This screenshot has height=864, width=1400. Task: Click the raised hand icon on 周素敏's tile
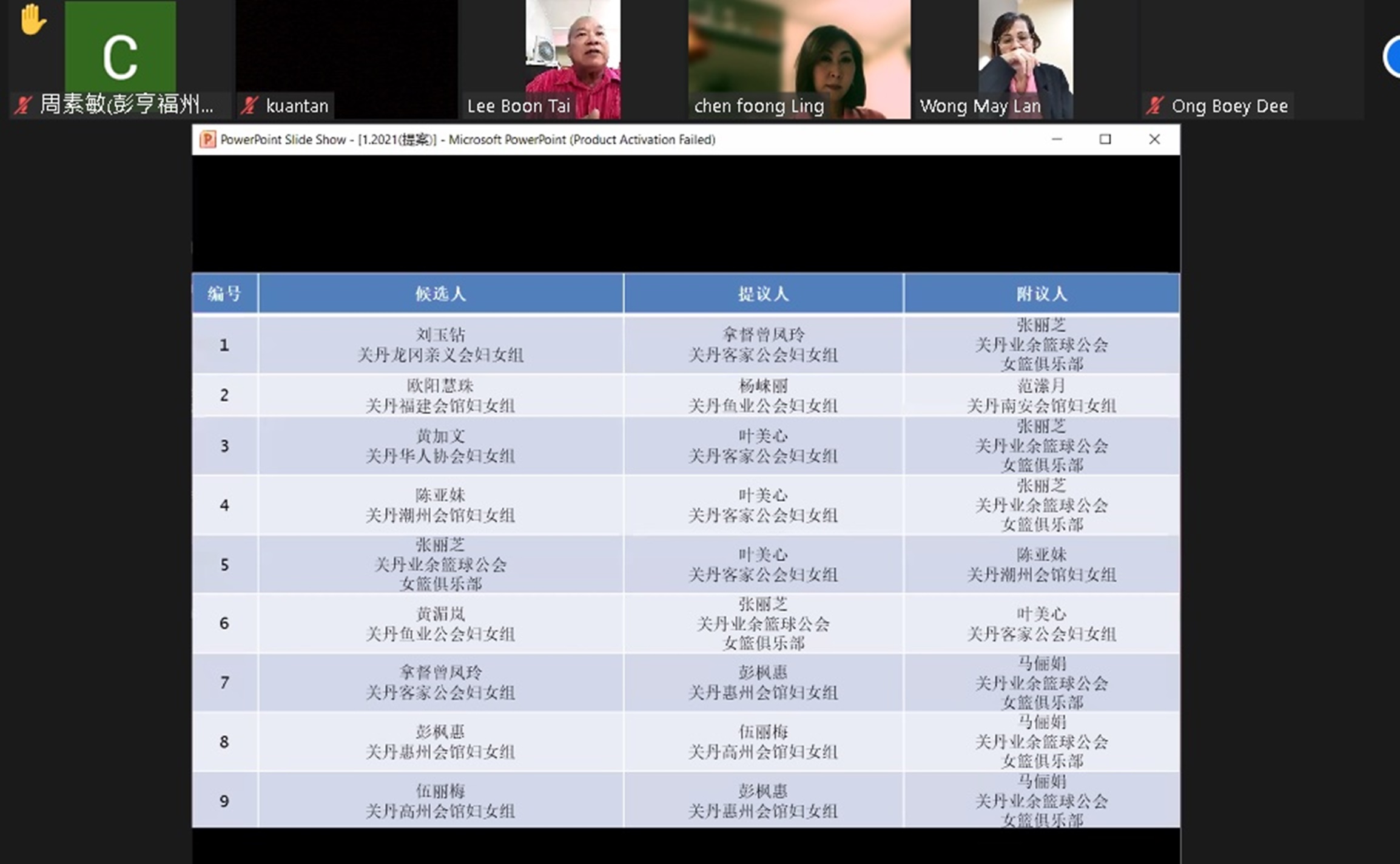(32, 20)
